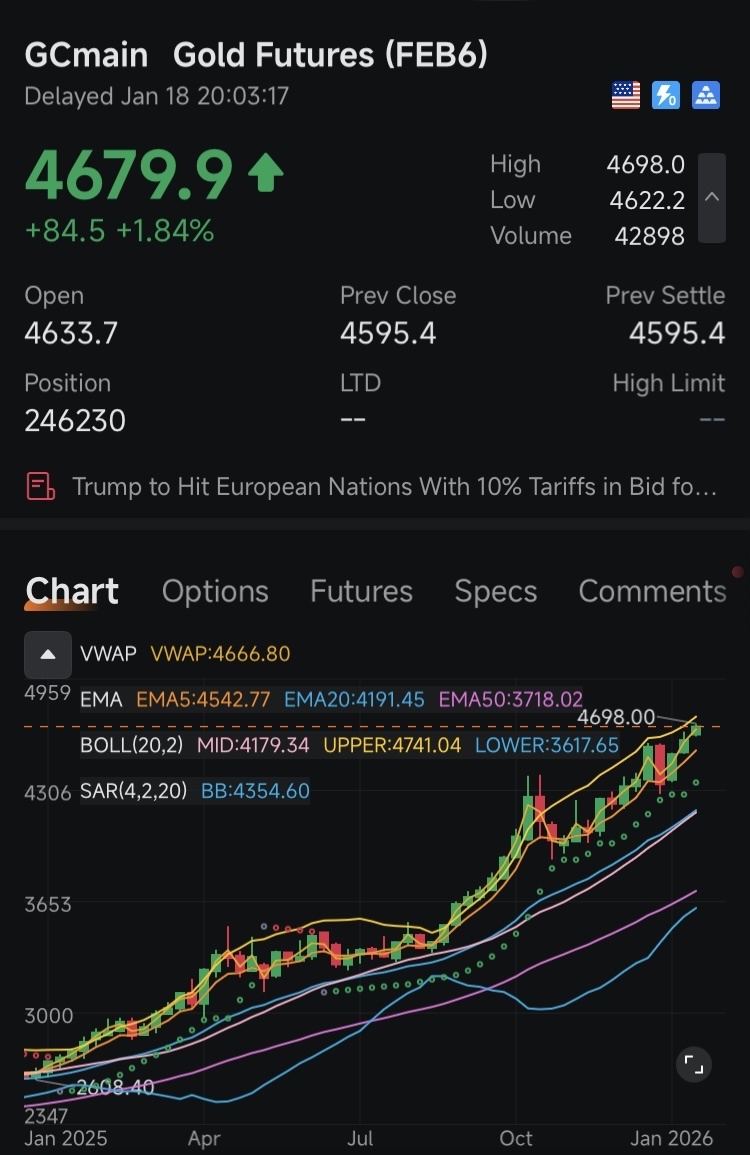
Task: Tap the blue gold-bars commodity icon
Action: click(x=706, y=96)
